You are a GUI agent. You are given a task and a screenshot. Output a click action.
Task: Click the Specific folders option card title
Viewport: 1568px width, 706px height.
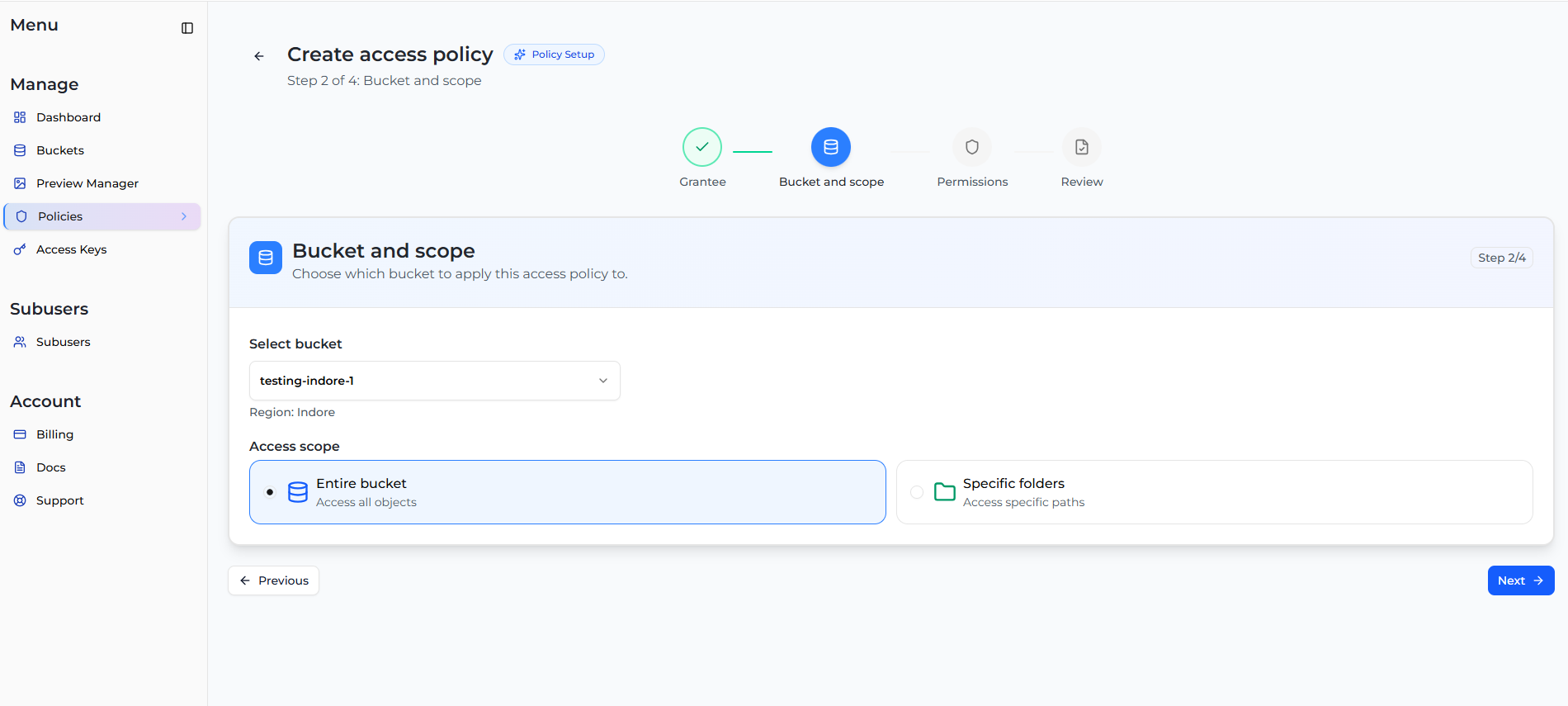[1013, 483]
